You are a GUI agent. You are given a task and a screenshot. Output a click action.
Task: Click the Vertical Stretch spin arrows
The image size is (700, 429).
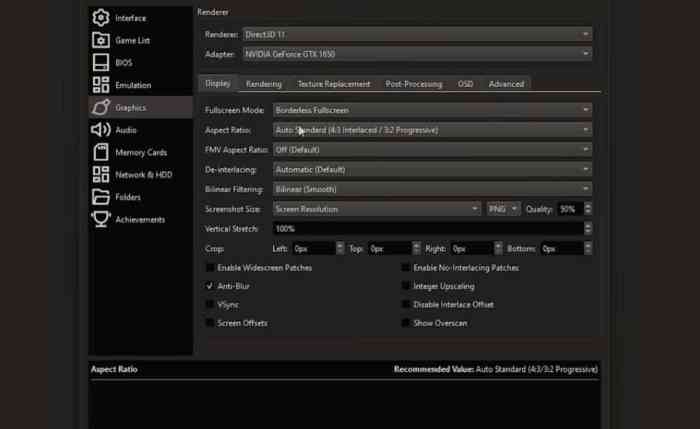tap(588, 229)
